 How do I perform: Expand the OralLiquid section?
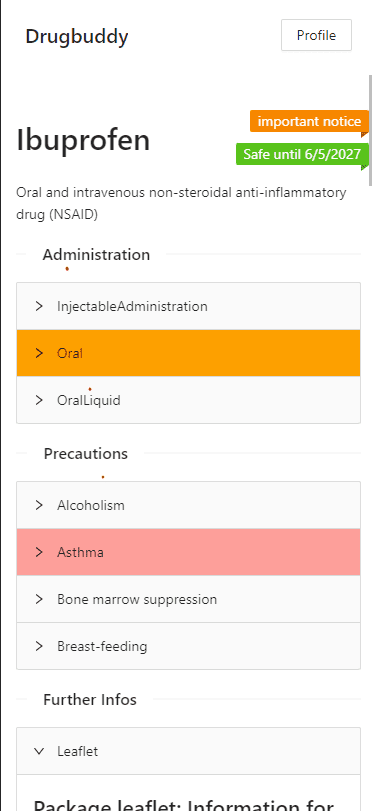(x=188, y=400)
